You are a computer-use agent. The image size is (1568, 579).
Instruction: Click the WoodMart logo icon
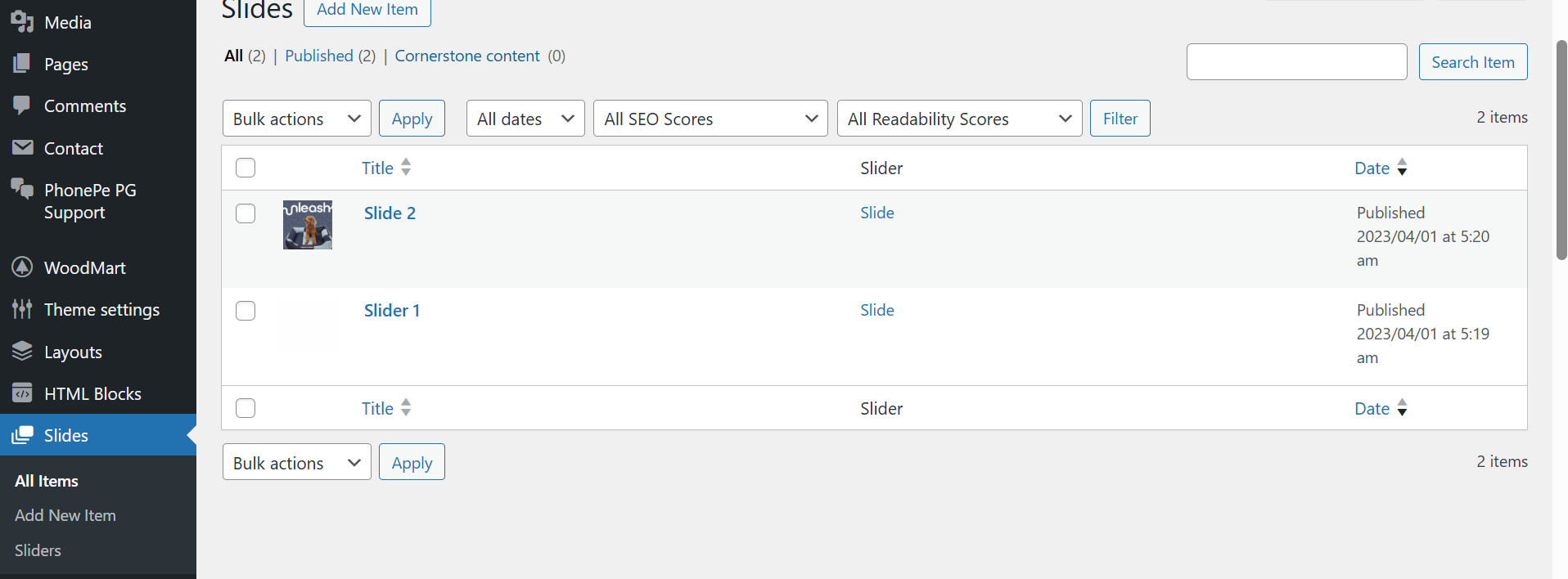(22, 267)
